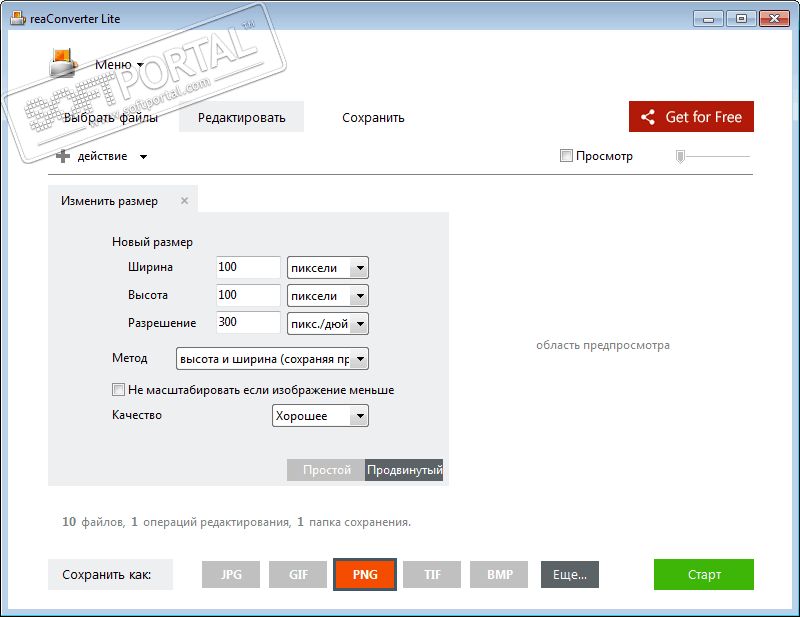The width and height of the screenshot is (800, 617).
Task: Click the reaConverter printer logo icon
Action: click(63, 63)
